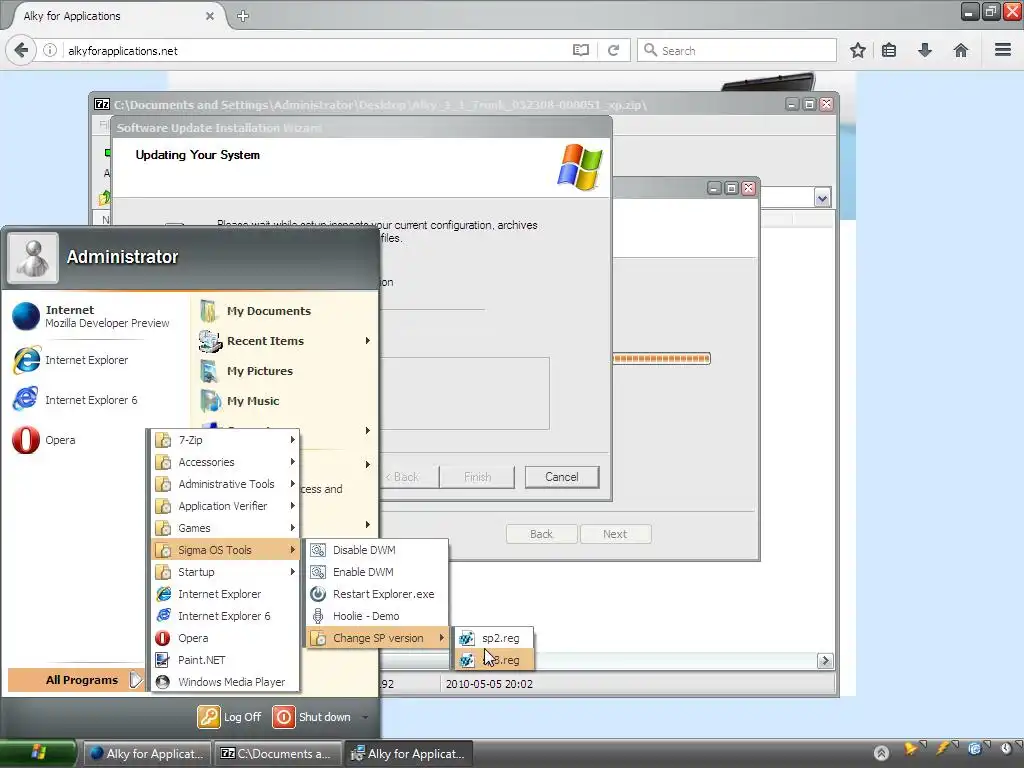The height and width of the screenshot is (768, 1024).
Task: Expand the Startup program folder
Action: click(225, 572)
